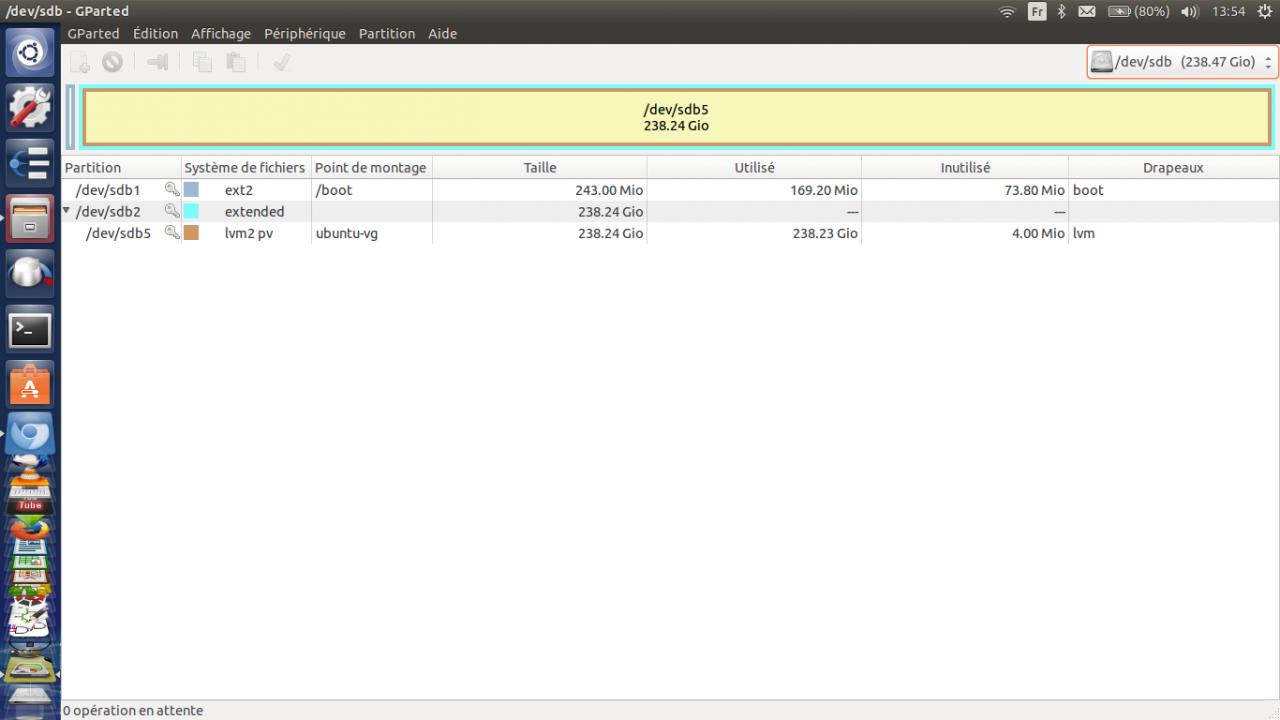Open the sound volume indicator

1189,12
